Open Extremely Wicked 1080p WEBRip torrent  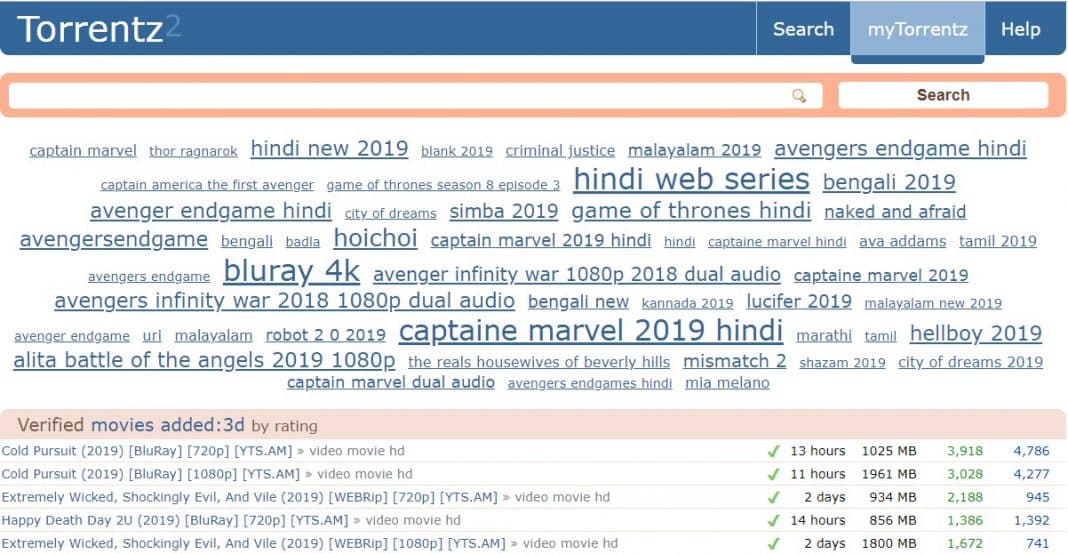(253, 543)
